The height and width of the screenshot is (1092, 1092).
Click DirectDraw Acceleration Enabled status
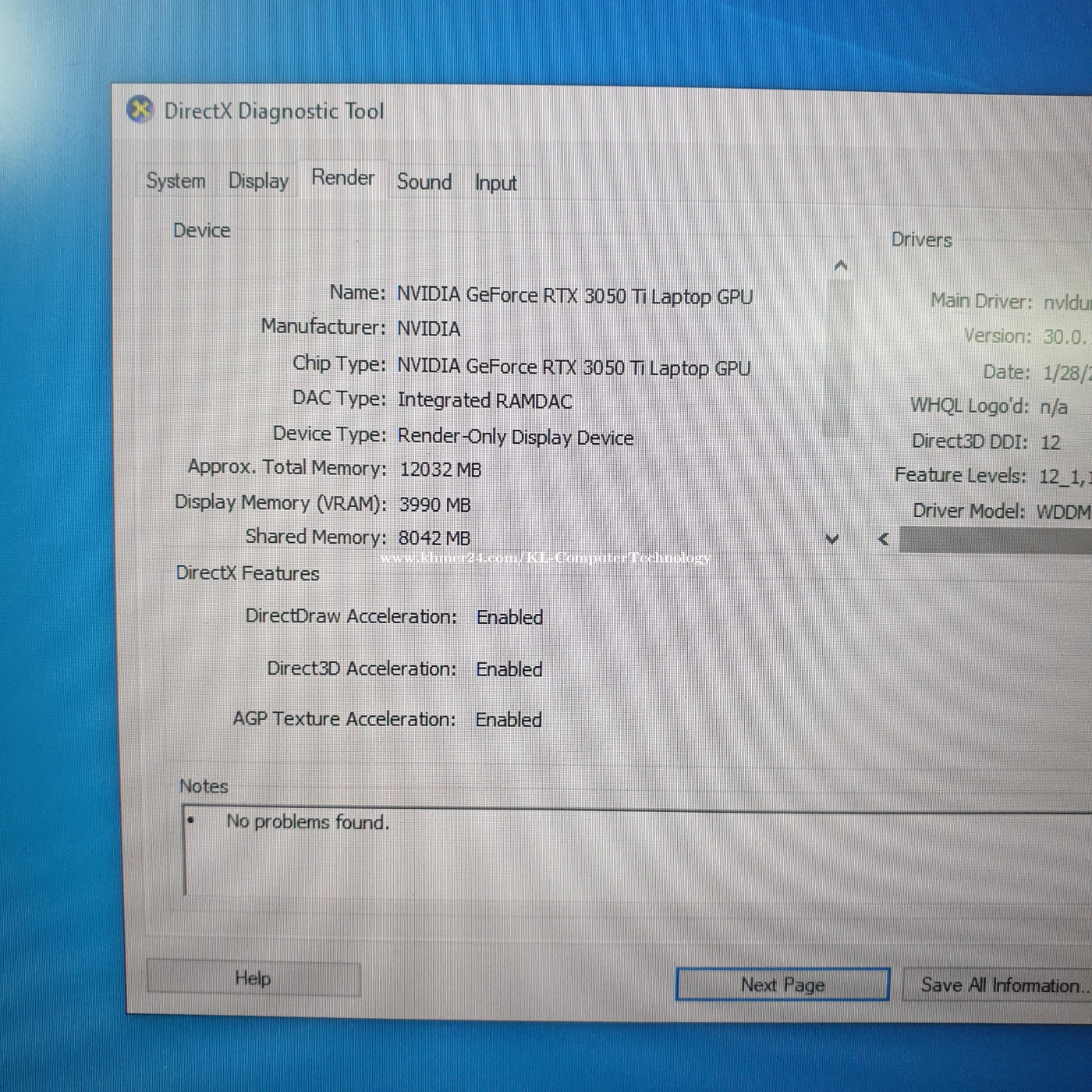coord(509,617)
